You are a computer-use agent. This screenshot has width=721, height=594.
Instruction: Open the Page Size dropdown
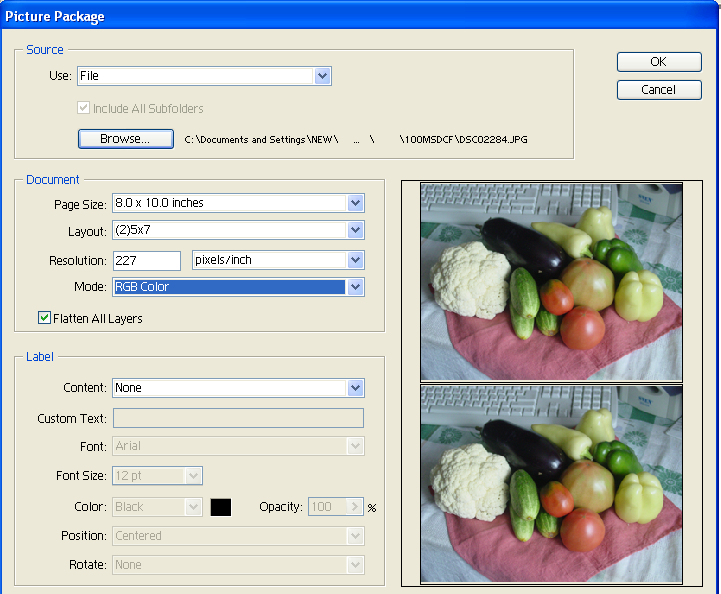[238, 203]
